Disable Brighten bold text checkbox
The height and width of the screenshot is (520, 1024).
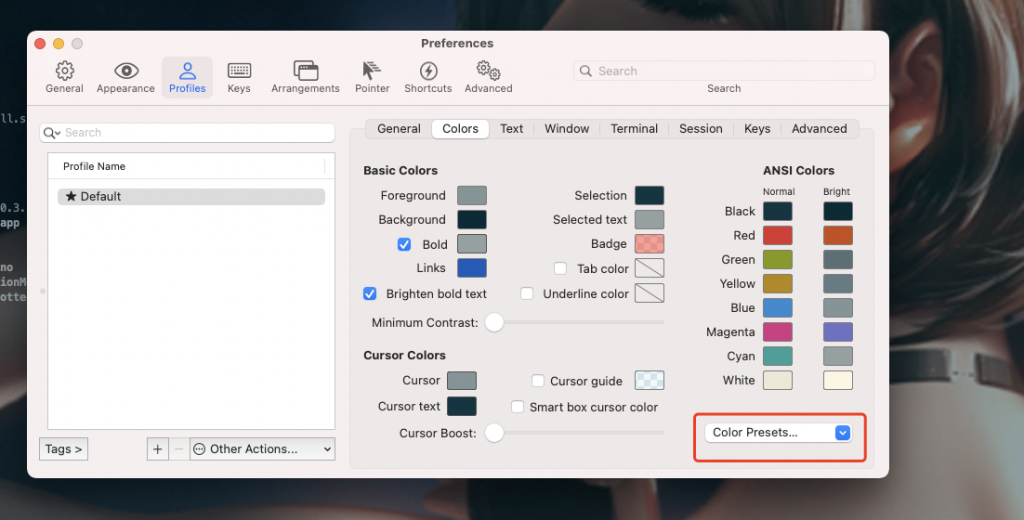coord(369,294)
